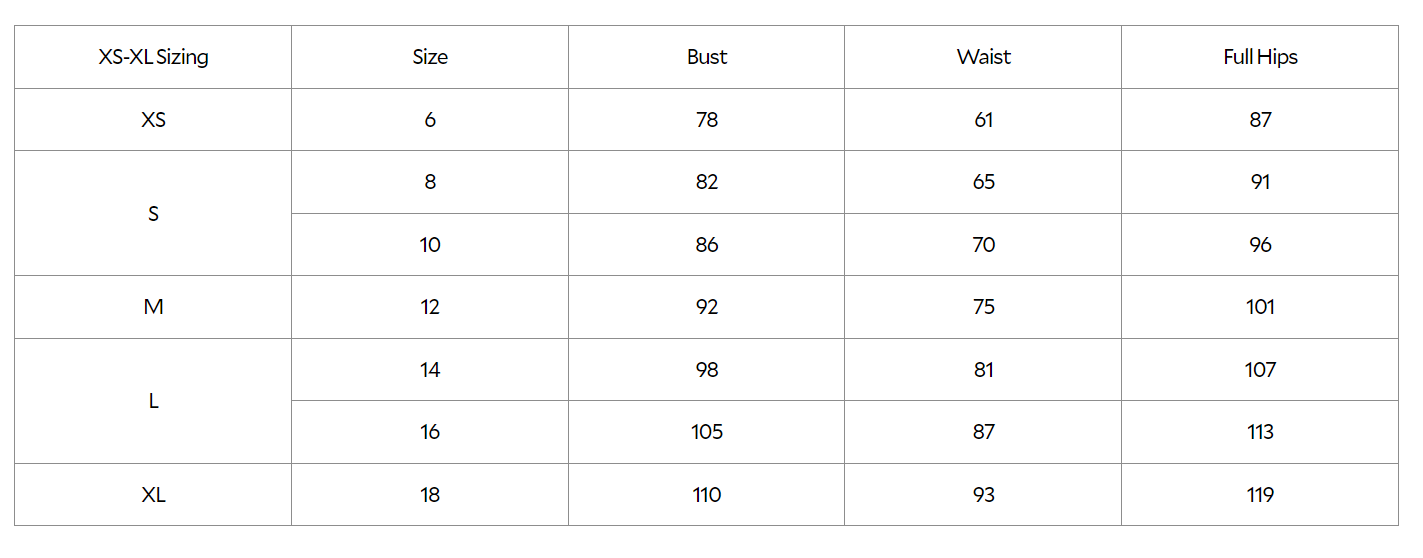Select the Size column header
Screen dimensions: 1423x558
[x=430, y=57]
